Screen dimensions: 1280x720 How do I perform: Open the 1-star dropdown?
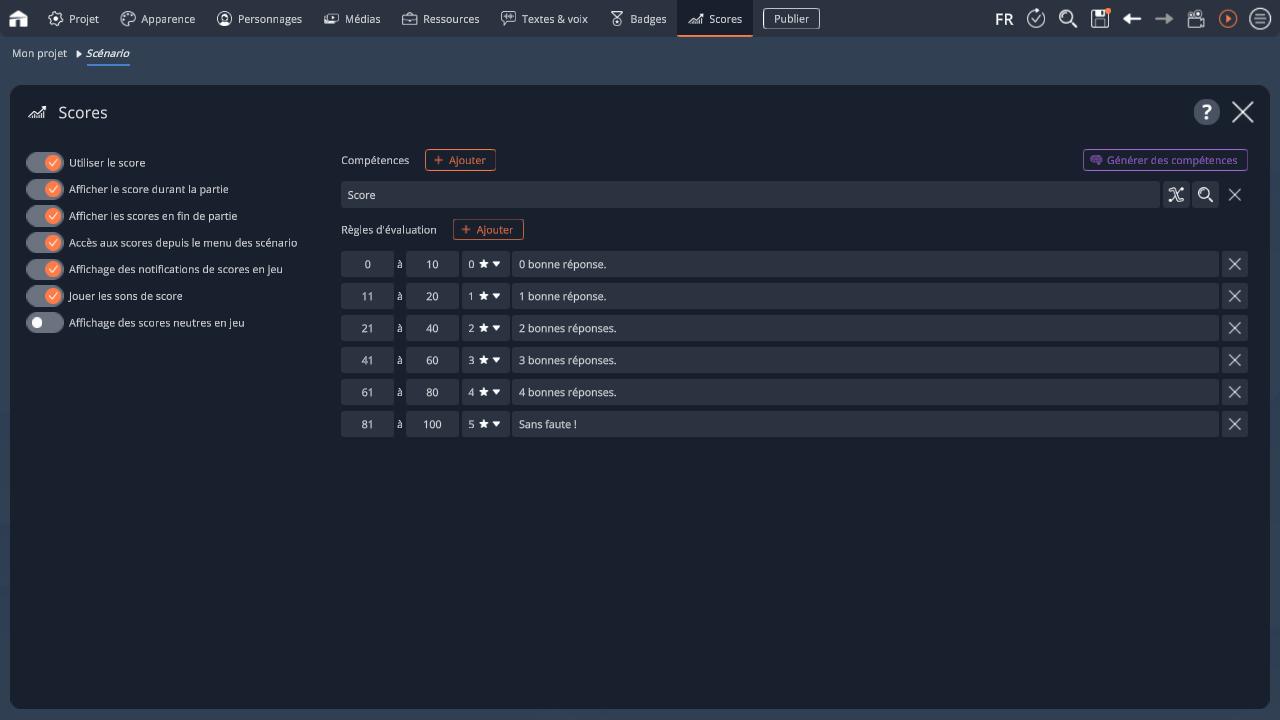click(x=485, y=296)
